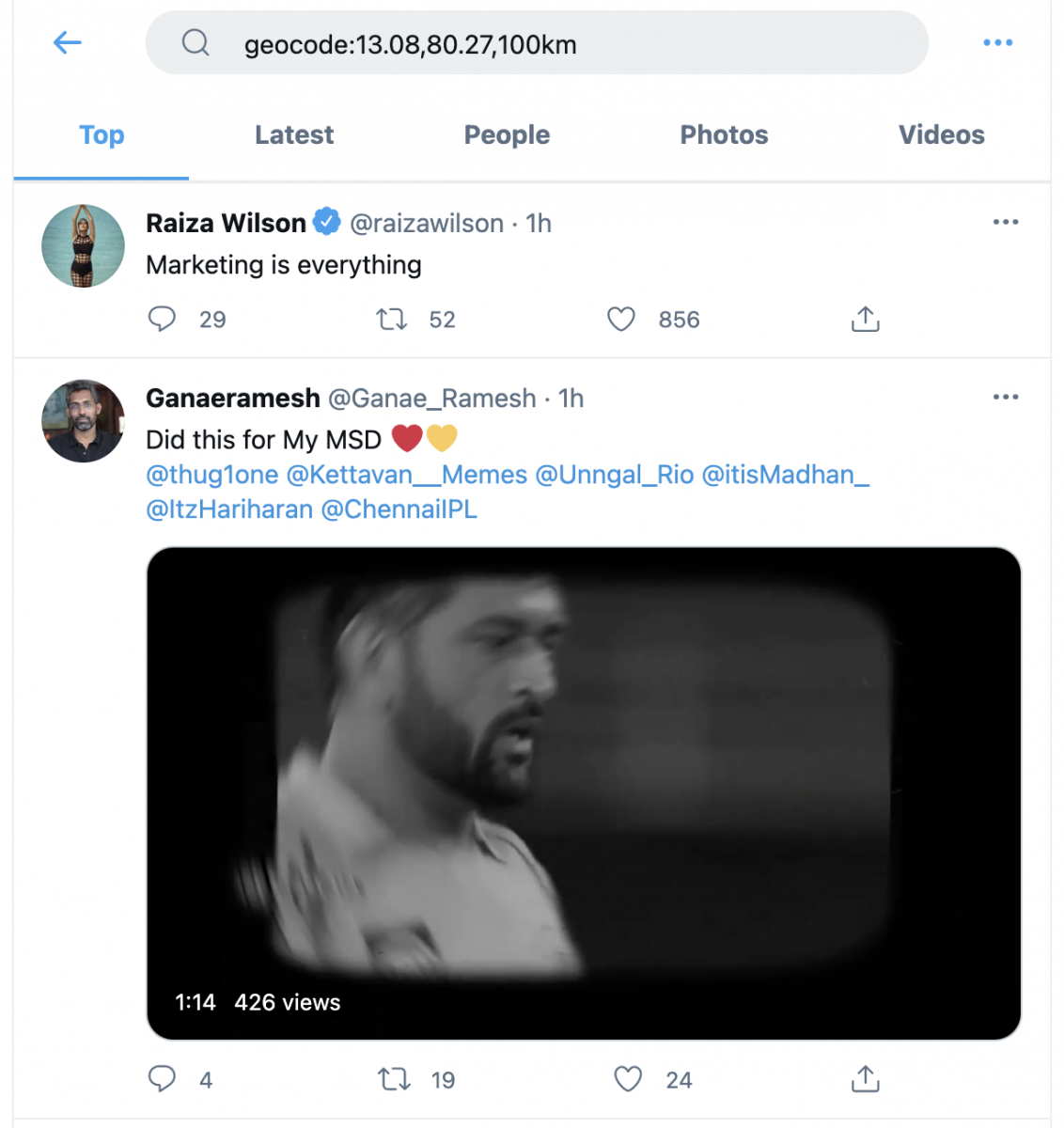Switch to the Latest tab
Screen dimensions: 1064x1128
coord(293,135)
